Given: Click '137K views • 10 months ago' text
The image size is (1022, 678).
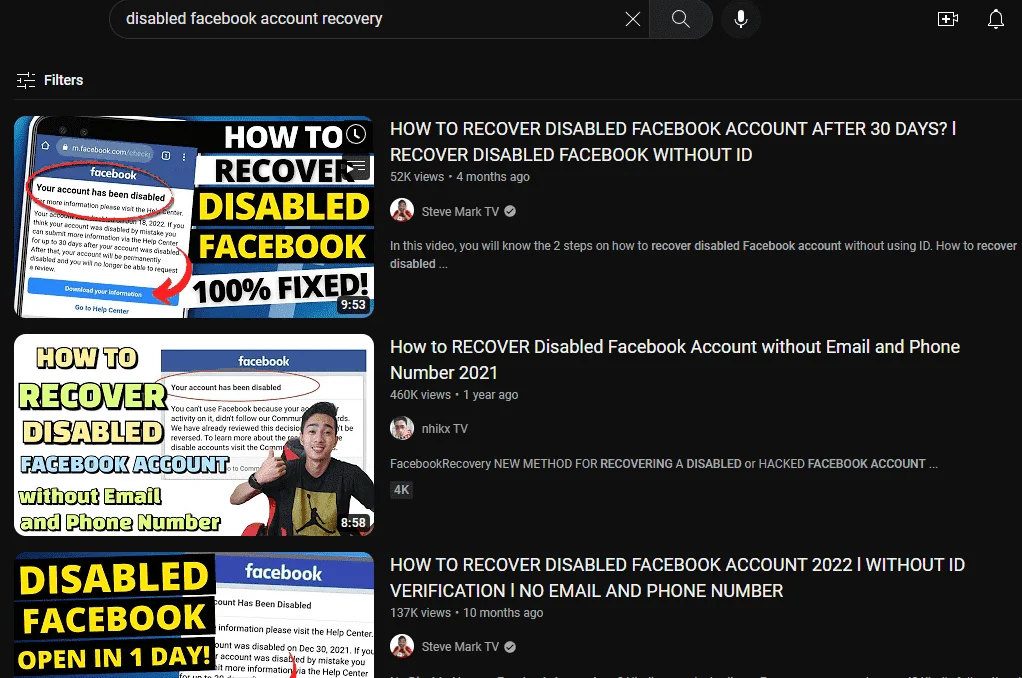Looking at the screenshot, I should [x=466, y=613].
